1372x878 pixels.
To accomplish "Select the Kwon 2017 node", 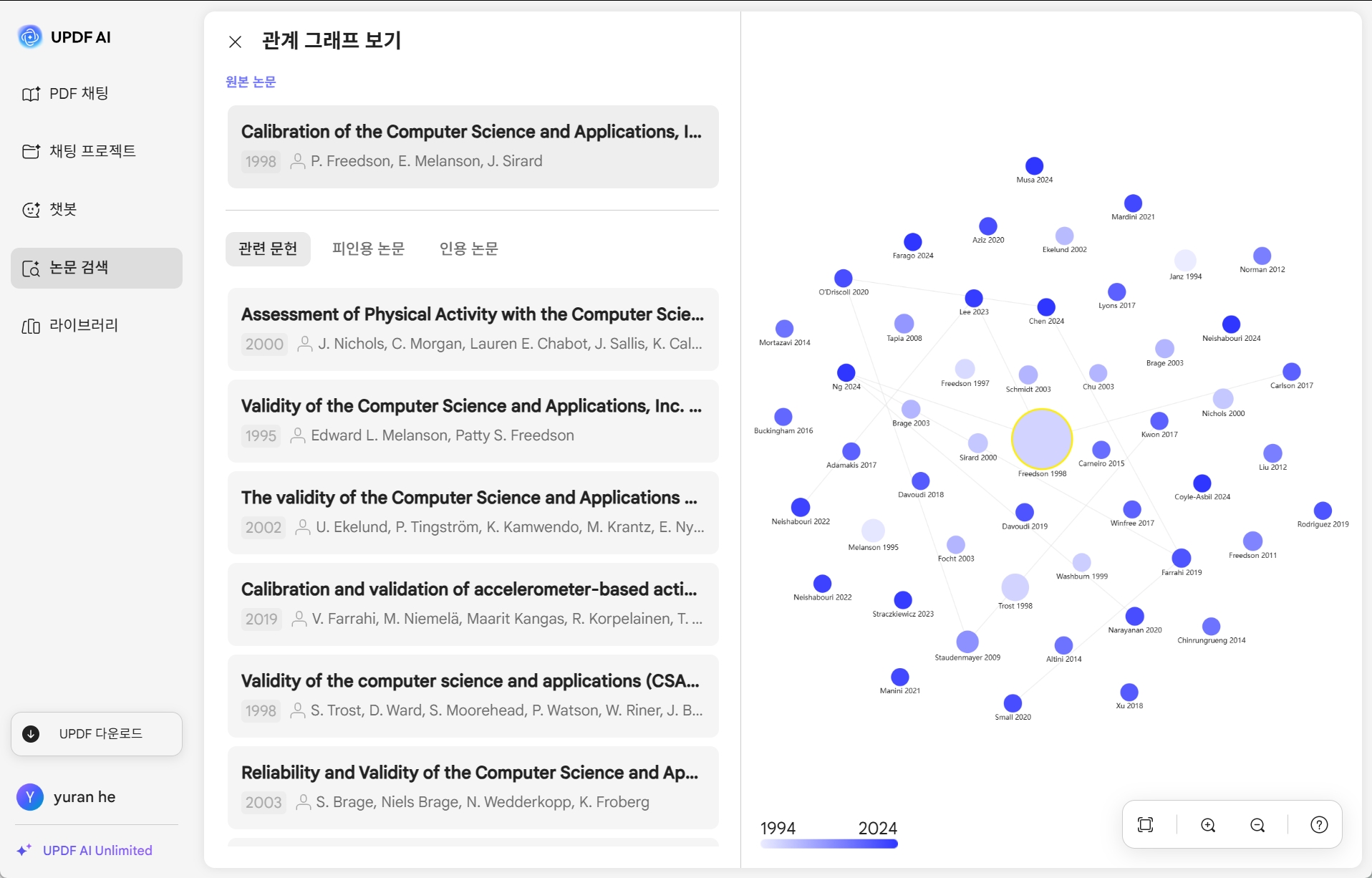I will pos(1159,421).
